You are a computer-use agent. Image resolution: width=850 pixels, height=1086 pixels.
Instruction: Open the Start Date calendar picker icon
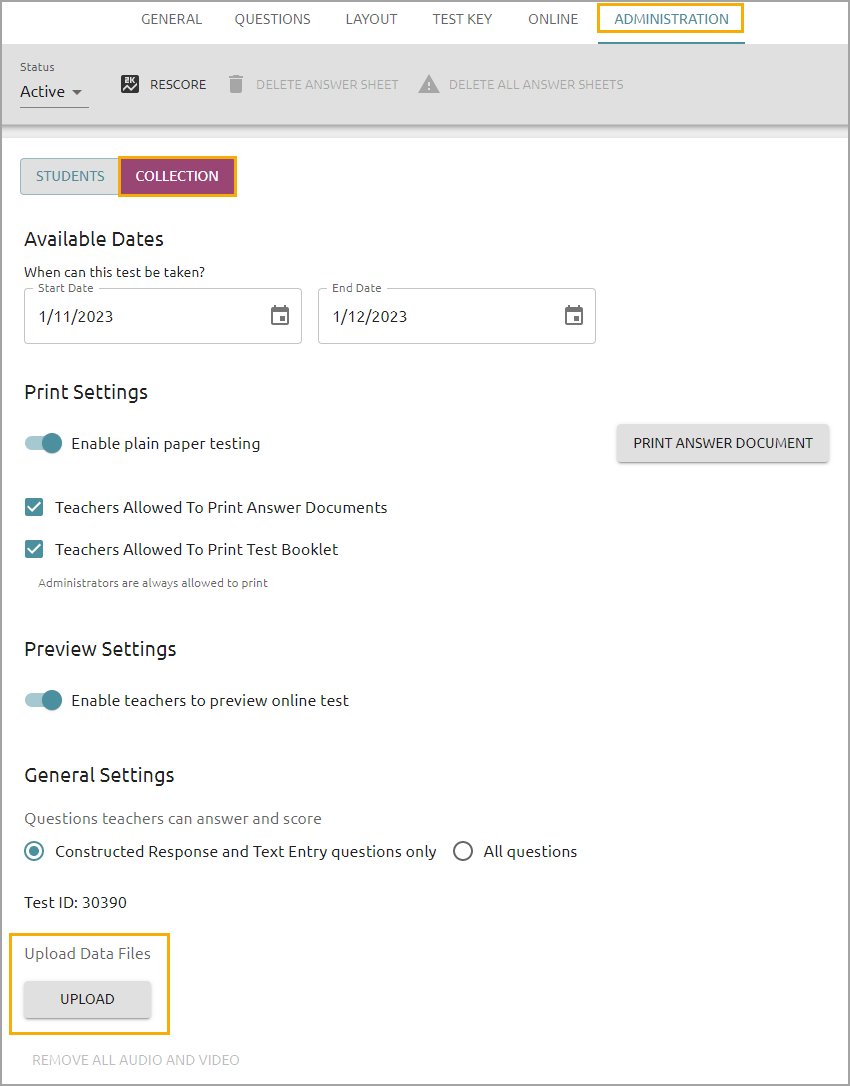tap(280, 316)
